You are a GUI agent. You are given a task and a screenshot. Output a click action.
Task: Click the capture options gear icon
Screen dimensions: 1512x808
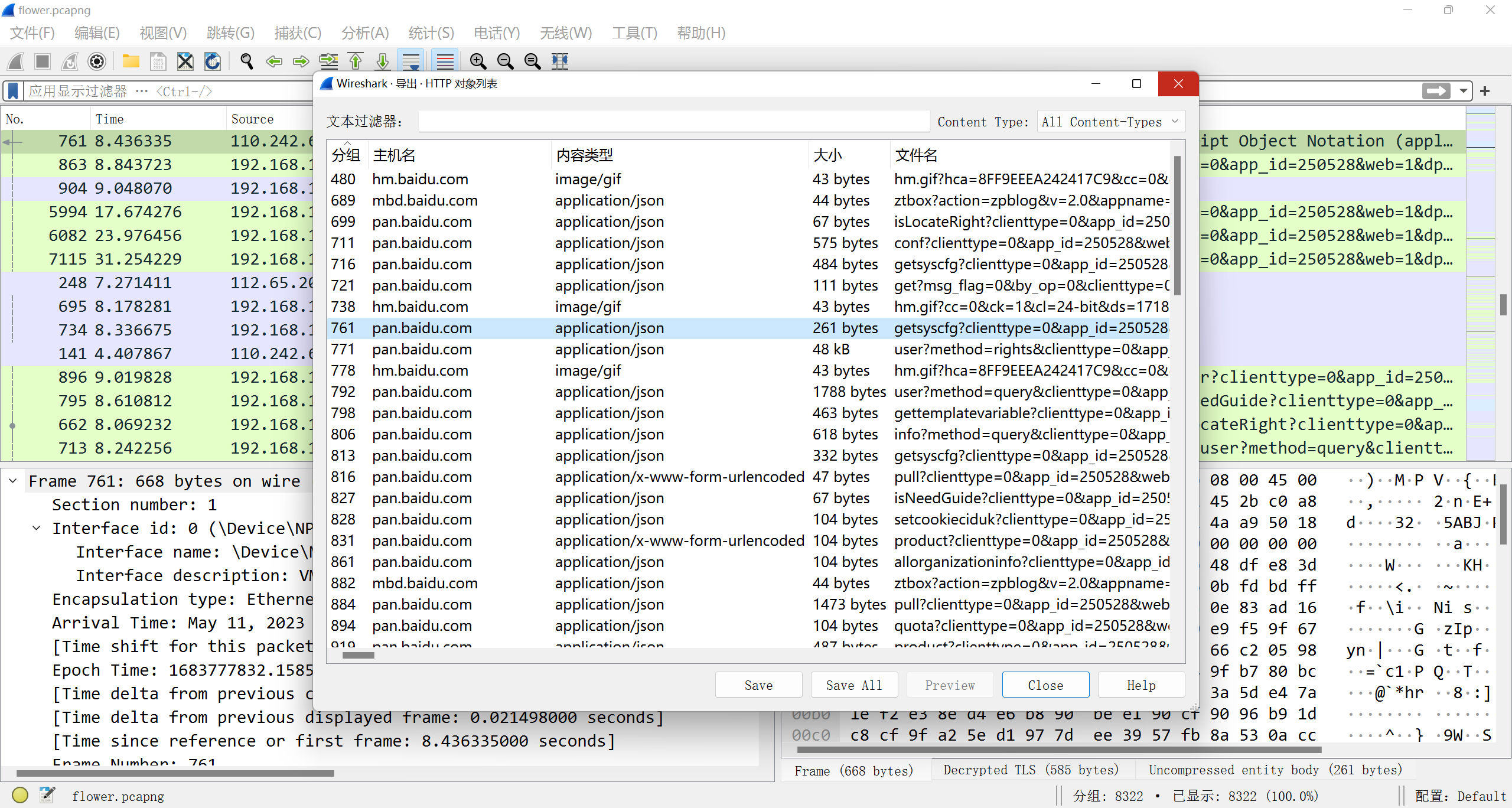click(97, 61)
